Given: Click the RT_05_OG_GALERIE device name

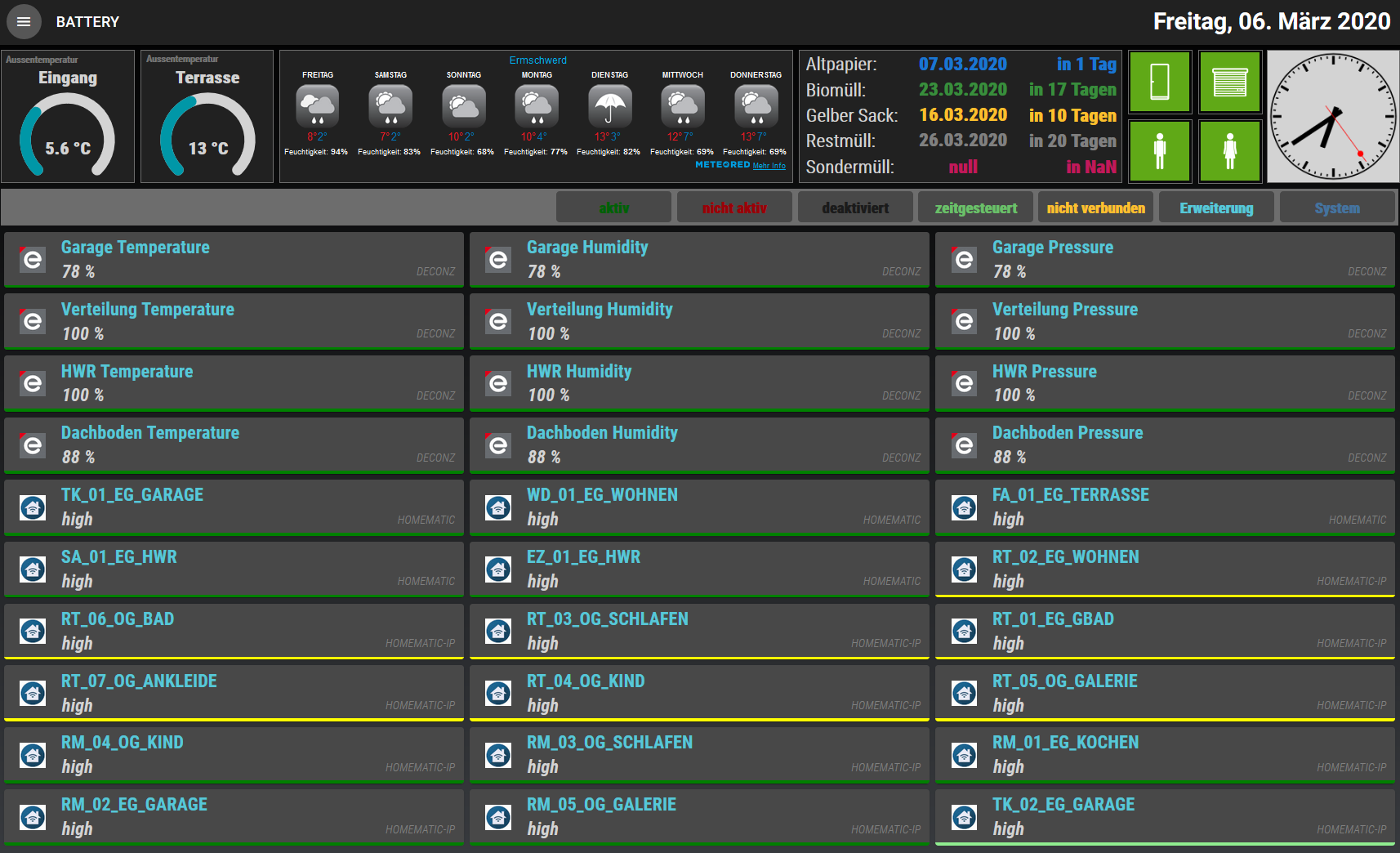Looking at the screenshot, I should 1065,681.
